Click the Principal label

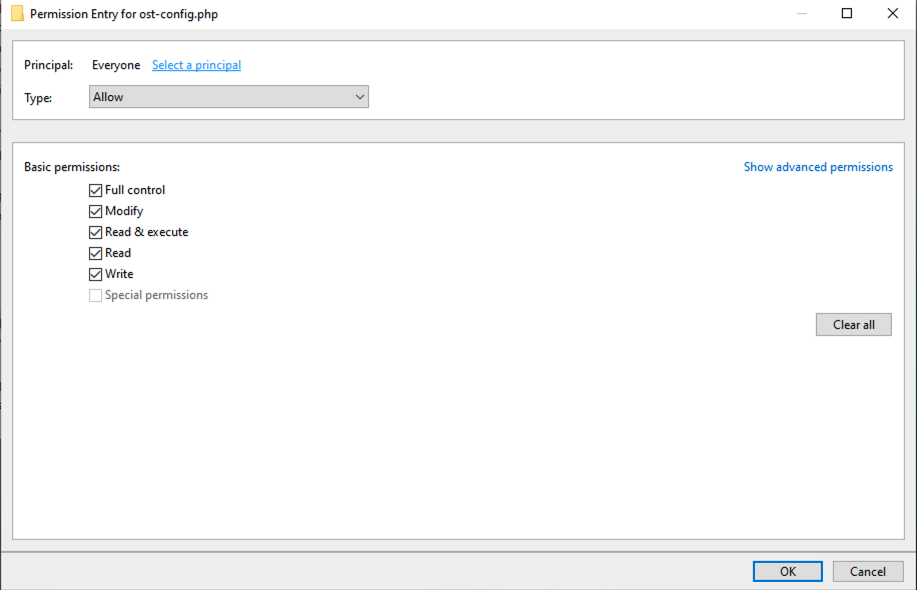click(49, 65)
